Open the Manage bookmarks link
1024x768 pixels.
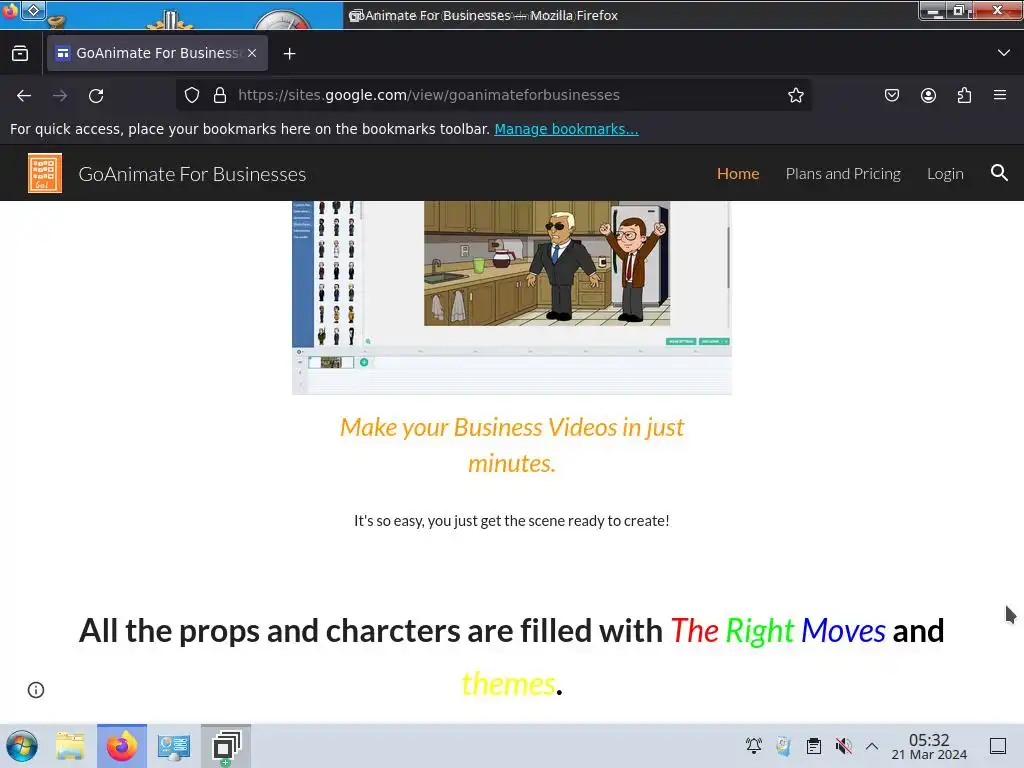(x=566, y=129)
